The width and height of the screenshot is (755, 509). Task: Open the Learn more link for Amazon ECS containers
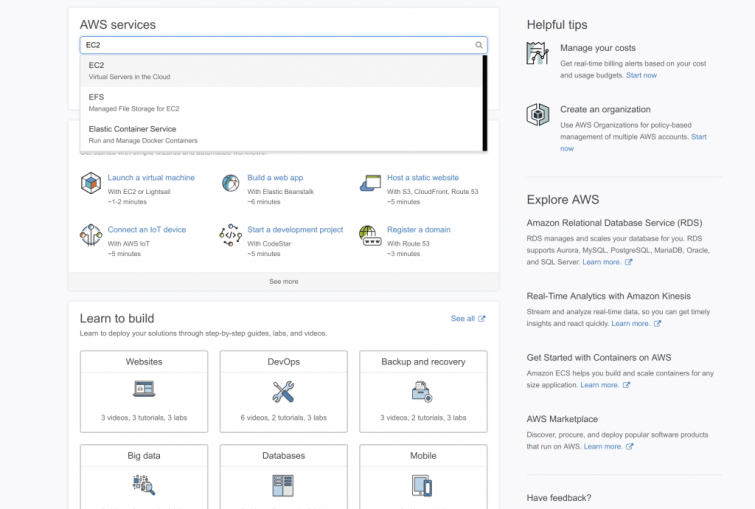(x=599, y=385)
